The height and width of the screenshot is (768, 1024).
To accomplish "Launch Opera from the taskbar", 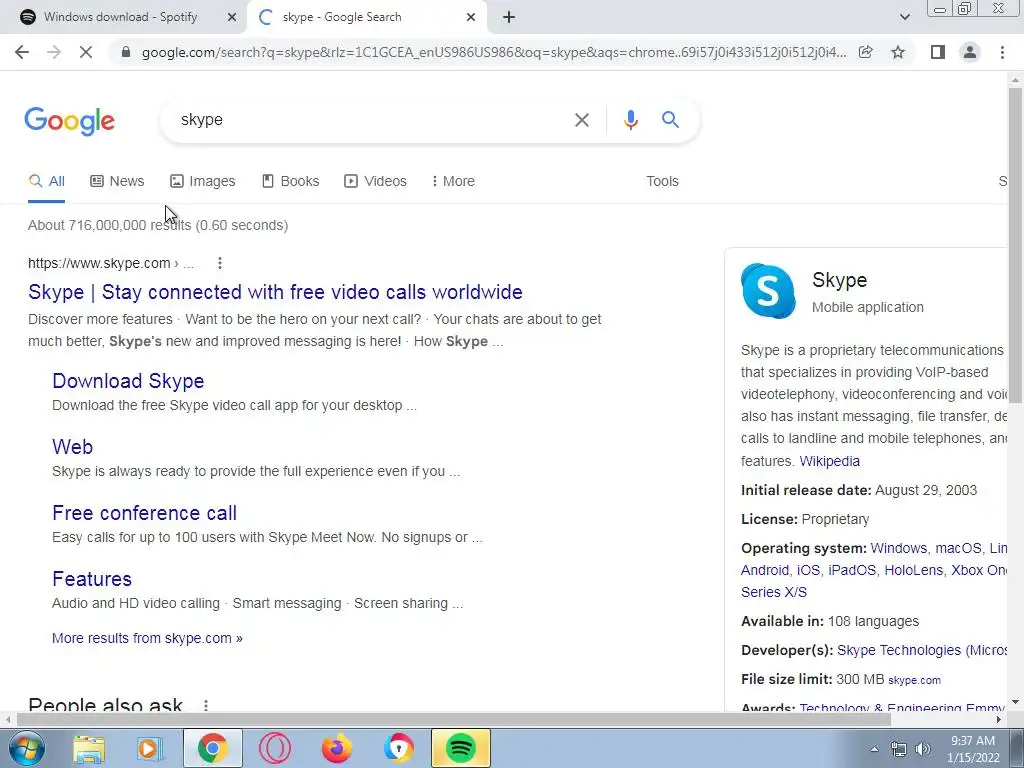I will click(274, 748).
